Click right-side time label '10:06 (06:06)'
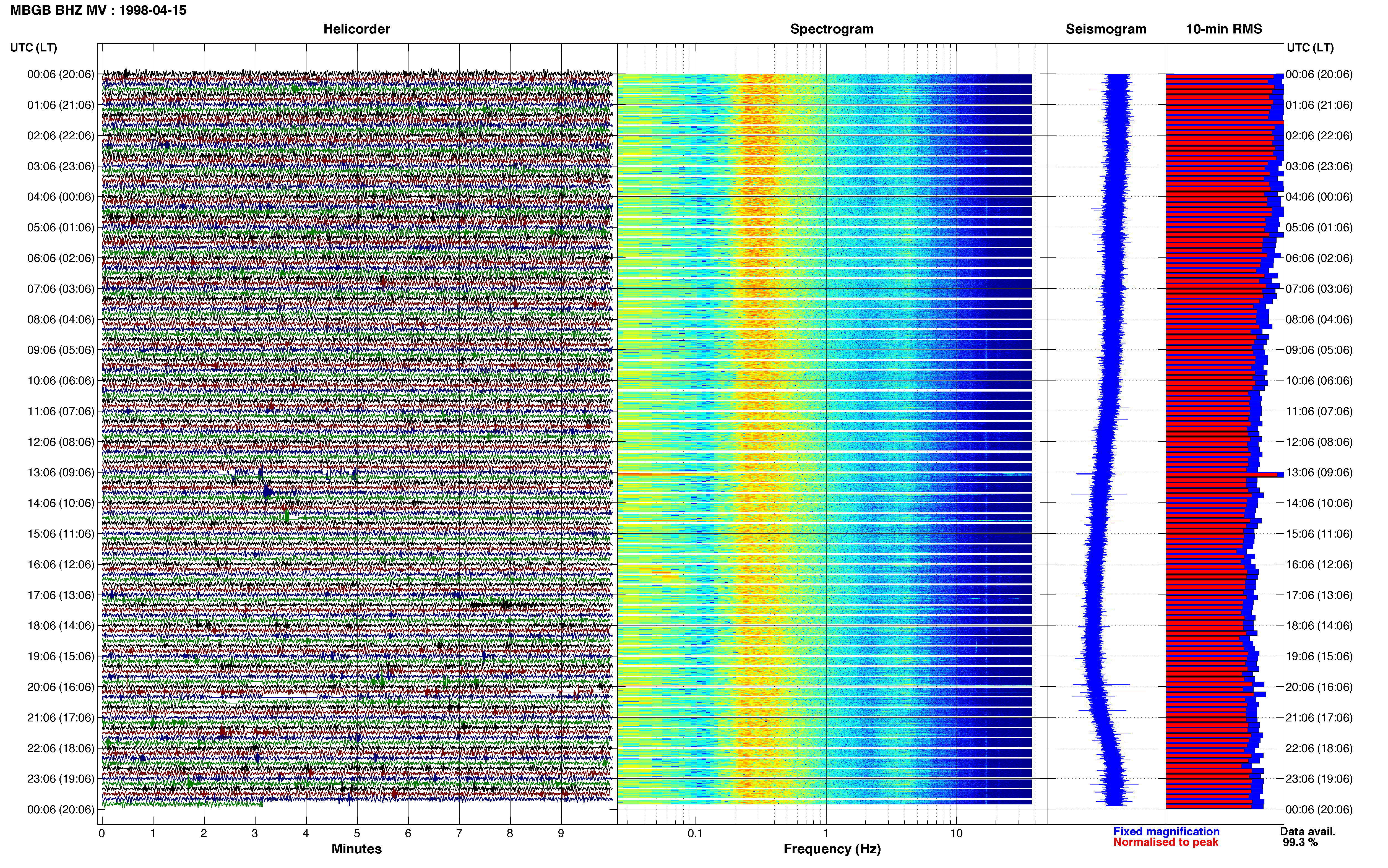 tap(1319, 380)
